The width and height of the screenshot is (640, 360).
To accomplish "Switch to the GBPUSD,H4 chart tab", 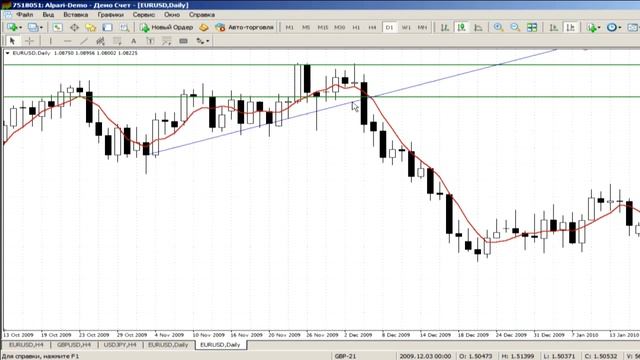I will 74,345.
